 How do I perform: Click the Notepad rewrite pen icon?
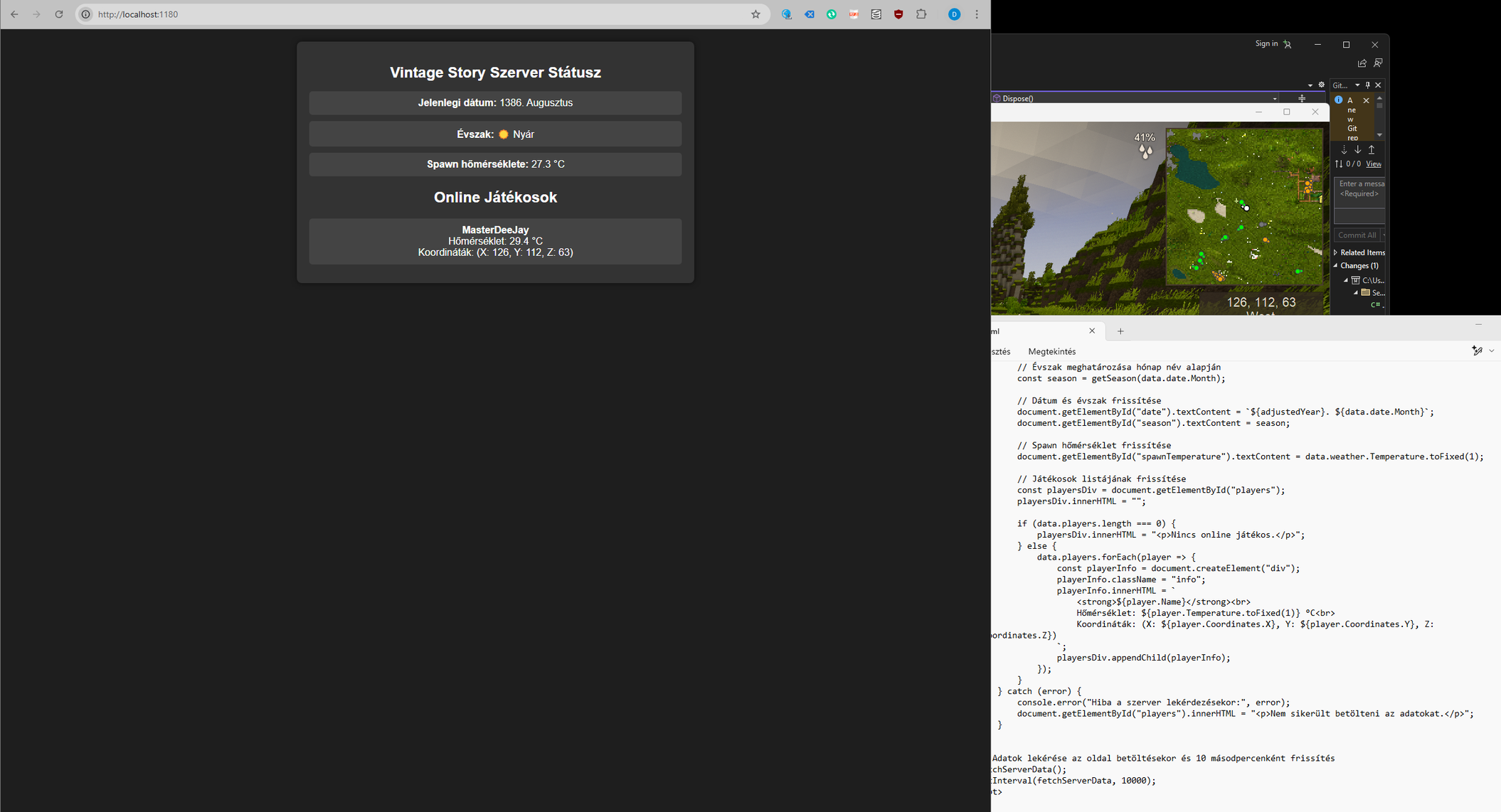click(1477, 351)
